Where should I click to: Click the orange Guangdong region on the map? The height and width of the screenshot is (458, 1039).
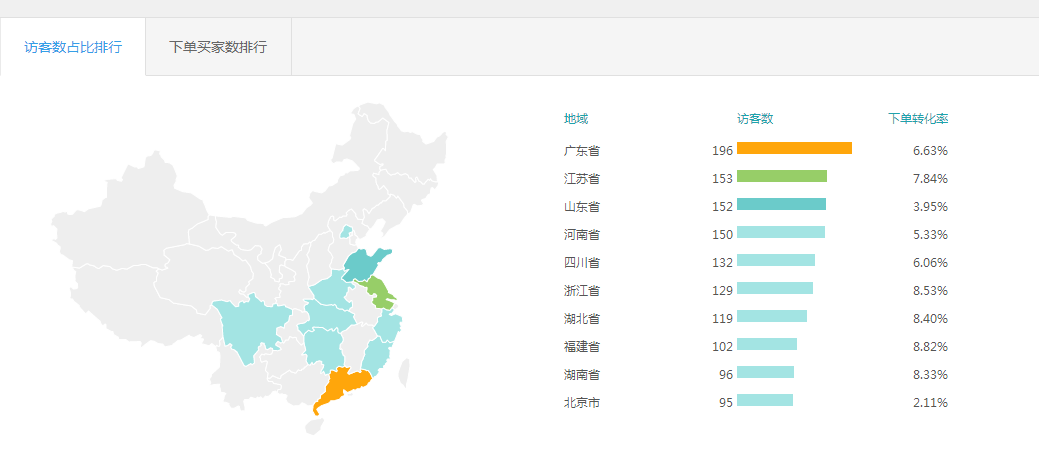342,388
